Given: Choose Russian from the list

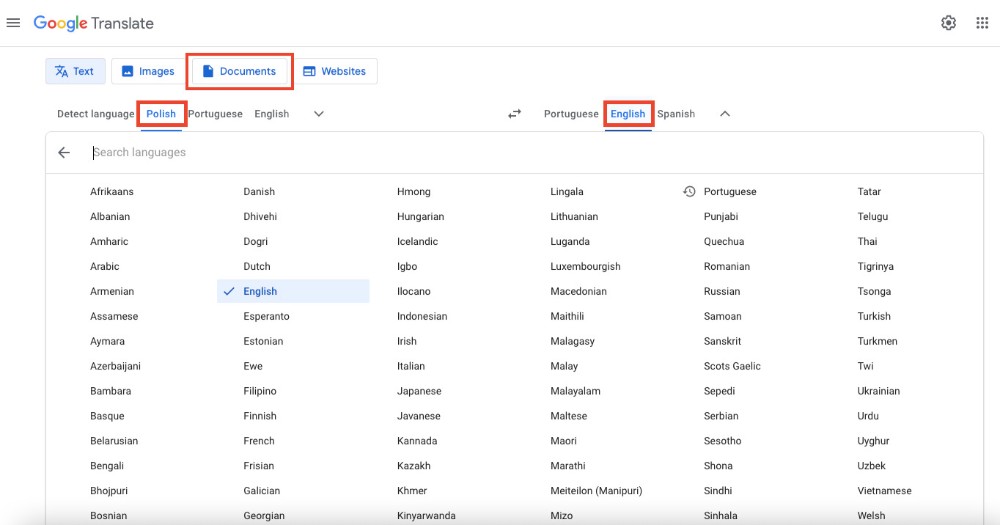Looking at the screenshot, I should coord(722,292).
